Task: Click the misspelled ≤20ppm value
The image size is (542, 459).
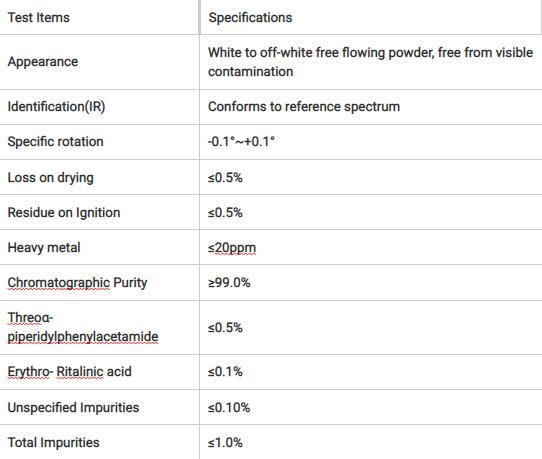Action: (x=232, y=248)
